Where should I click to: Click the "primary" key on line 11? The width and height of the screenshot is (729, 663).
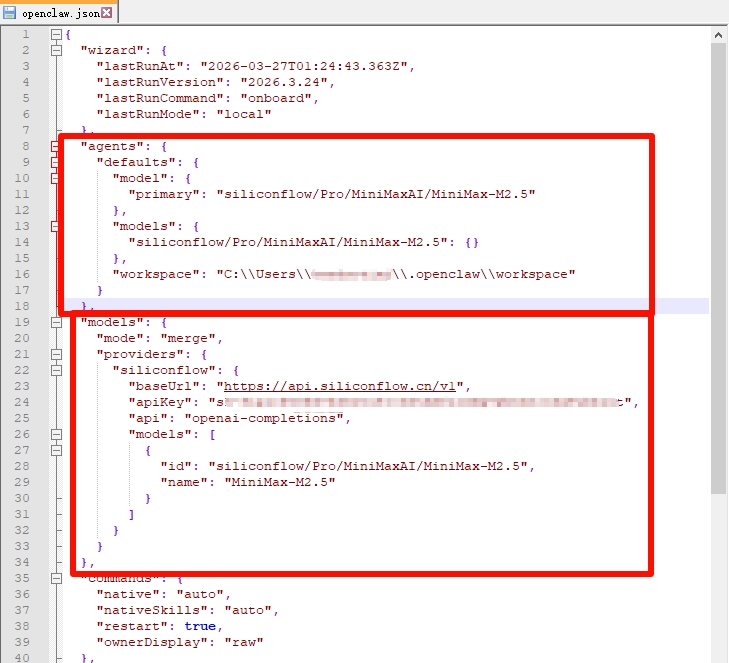(164, 194)
